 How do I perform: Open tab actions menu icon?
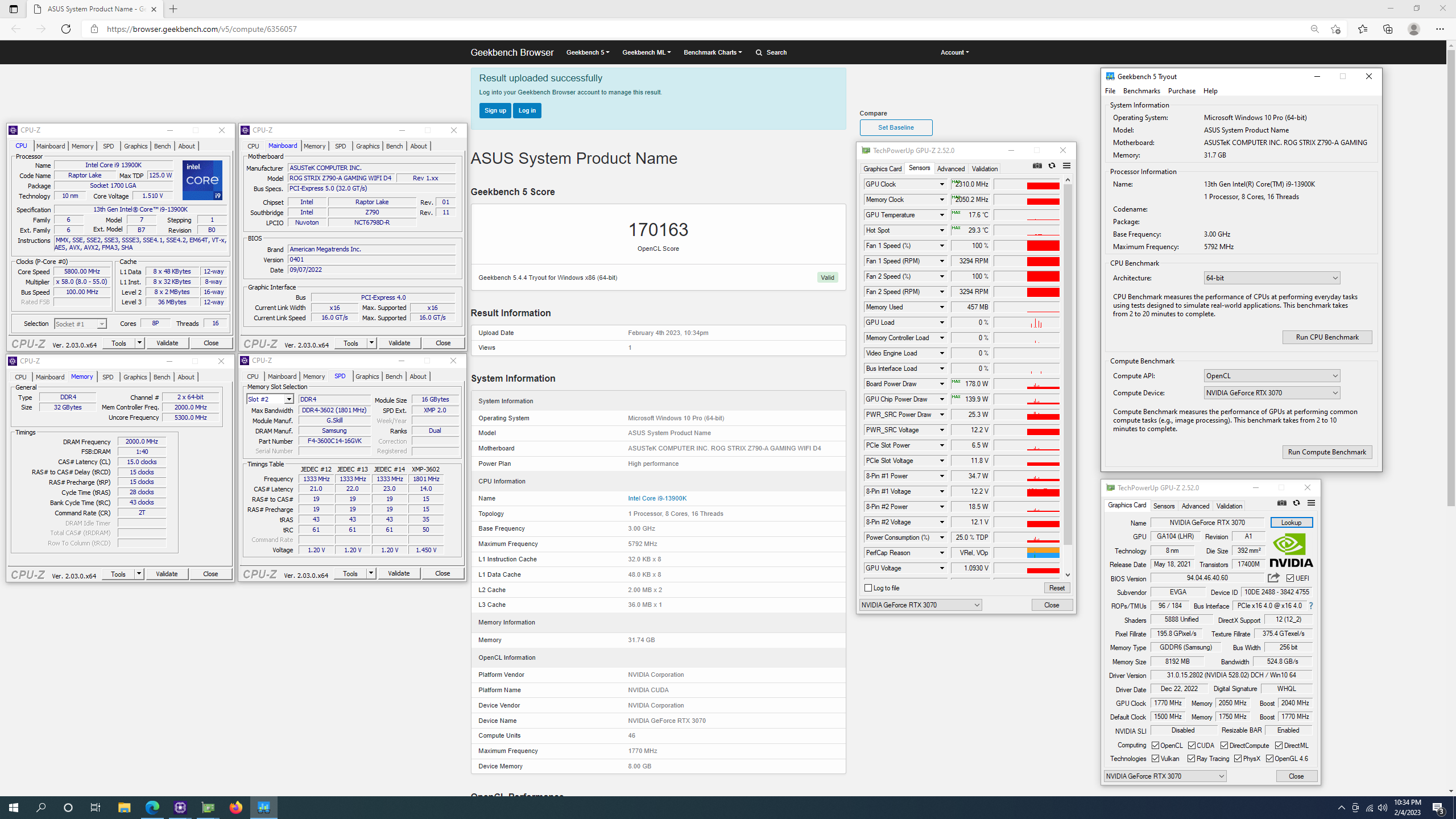(x=14, y=9)
